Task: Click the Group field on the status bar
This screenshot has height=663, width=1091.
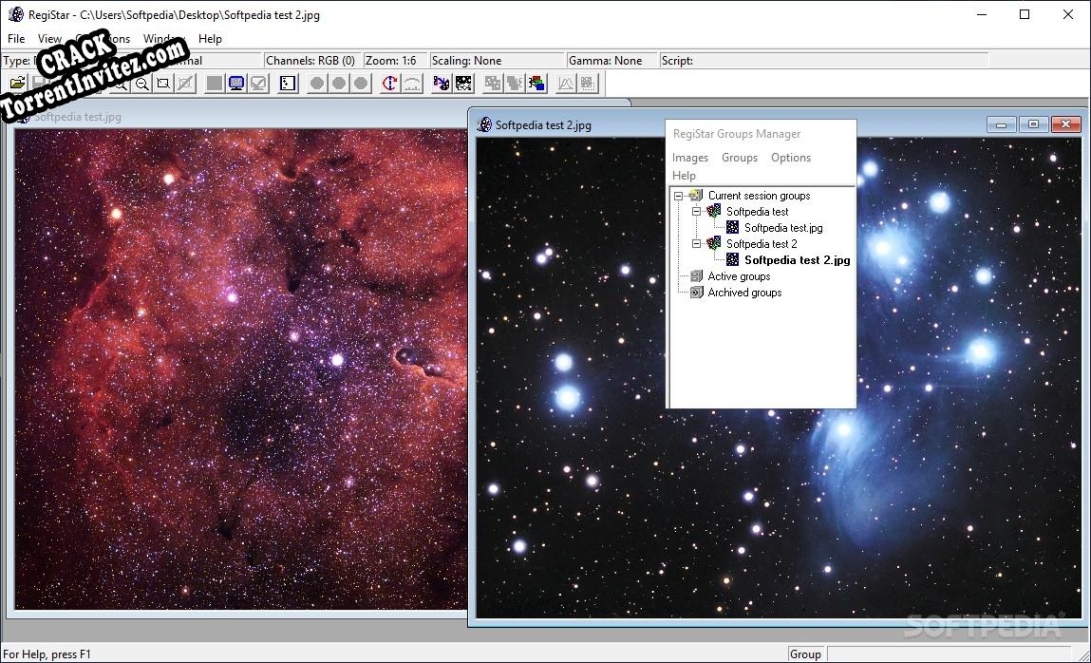Action: pyautogui.click(x=806, y=654)
